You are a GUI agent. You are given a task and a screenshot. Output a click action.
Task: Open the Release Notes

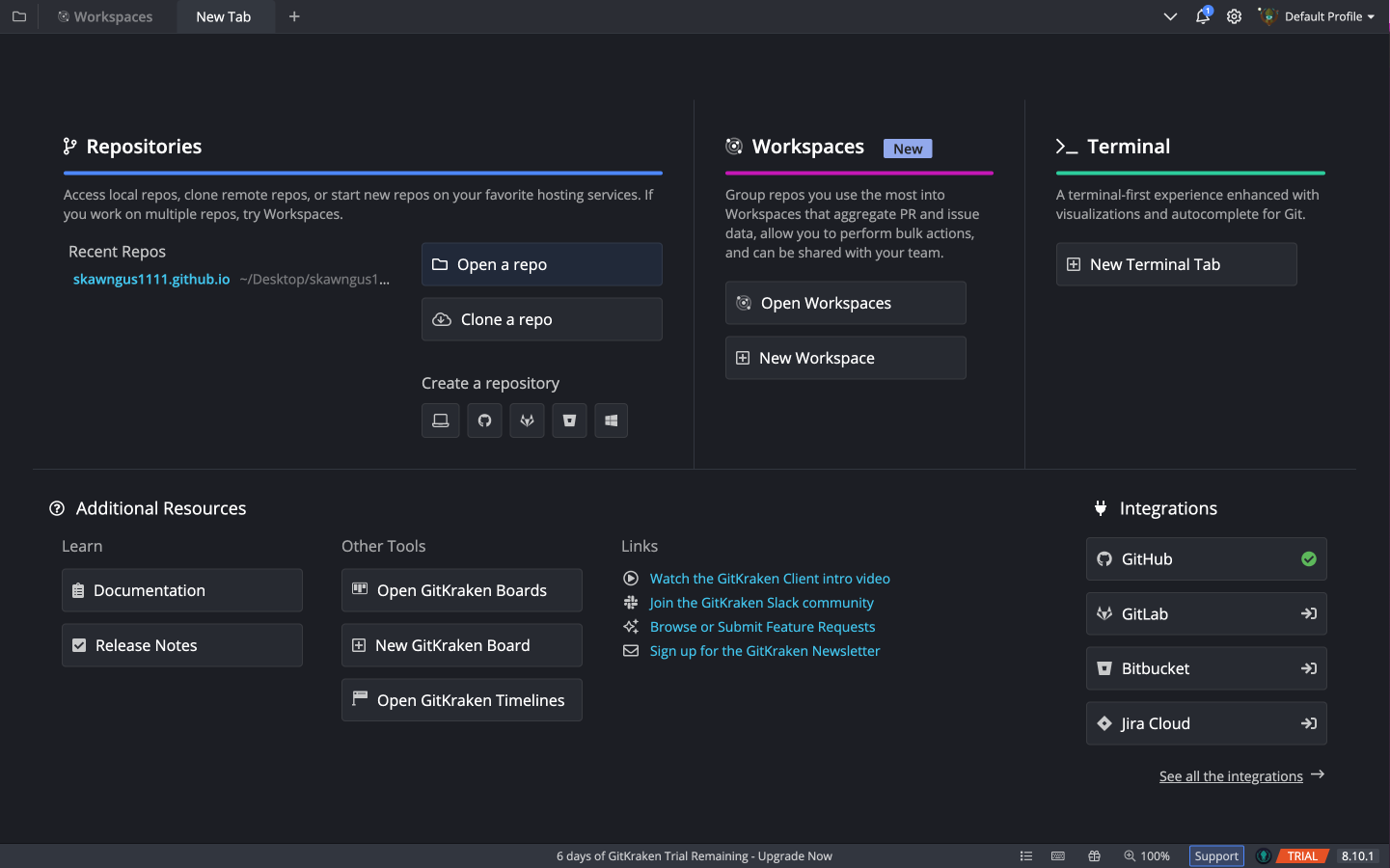tap(182, 645)
